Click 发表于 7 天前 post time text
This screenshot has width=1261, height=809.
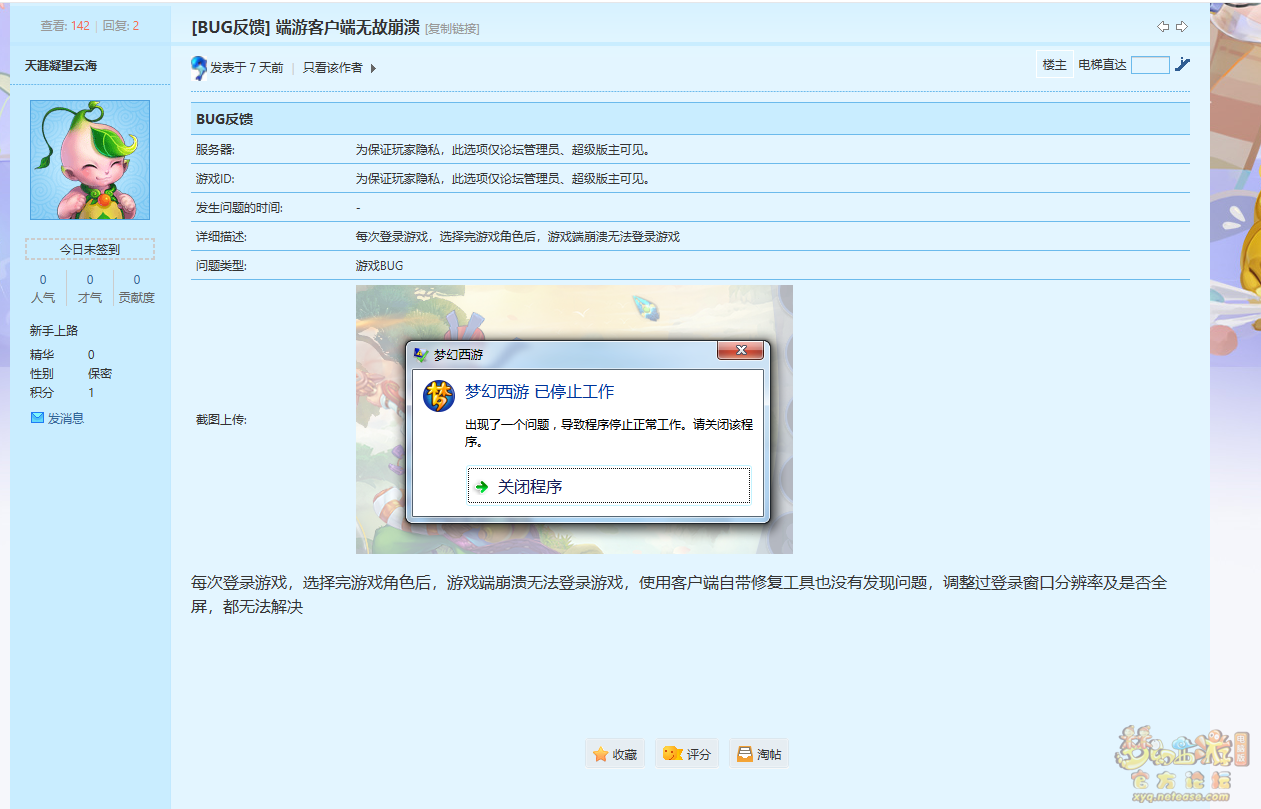[246, 68]
